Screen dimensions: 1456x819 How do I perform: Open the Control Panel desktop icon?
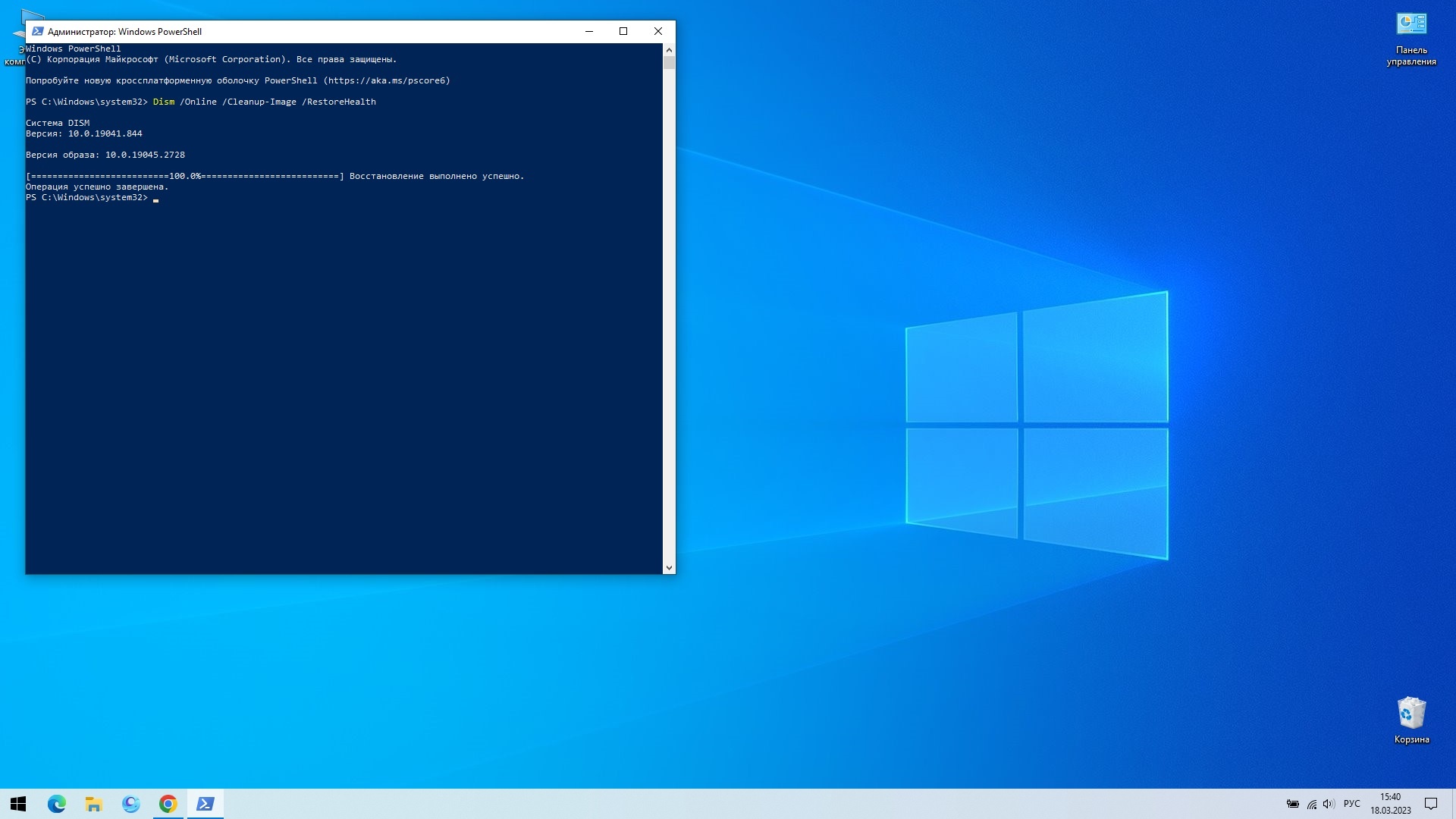[x=1411, y=39]
